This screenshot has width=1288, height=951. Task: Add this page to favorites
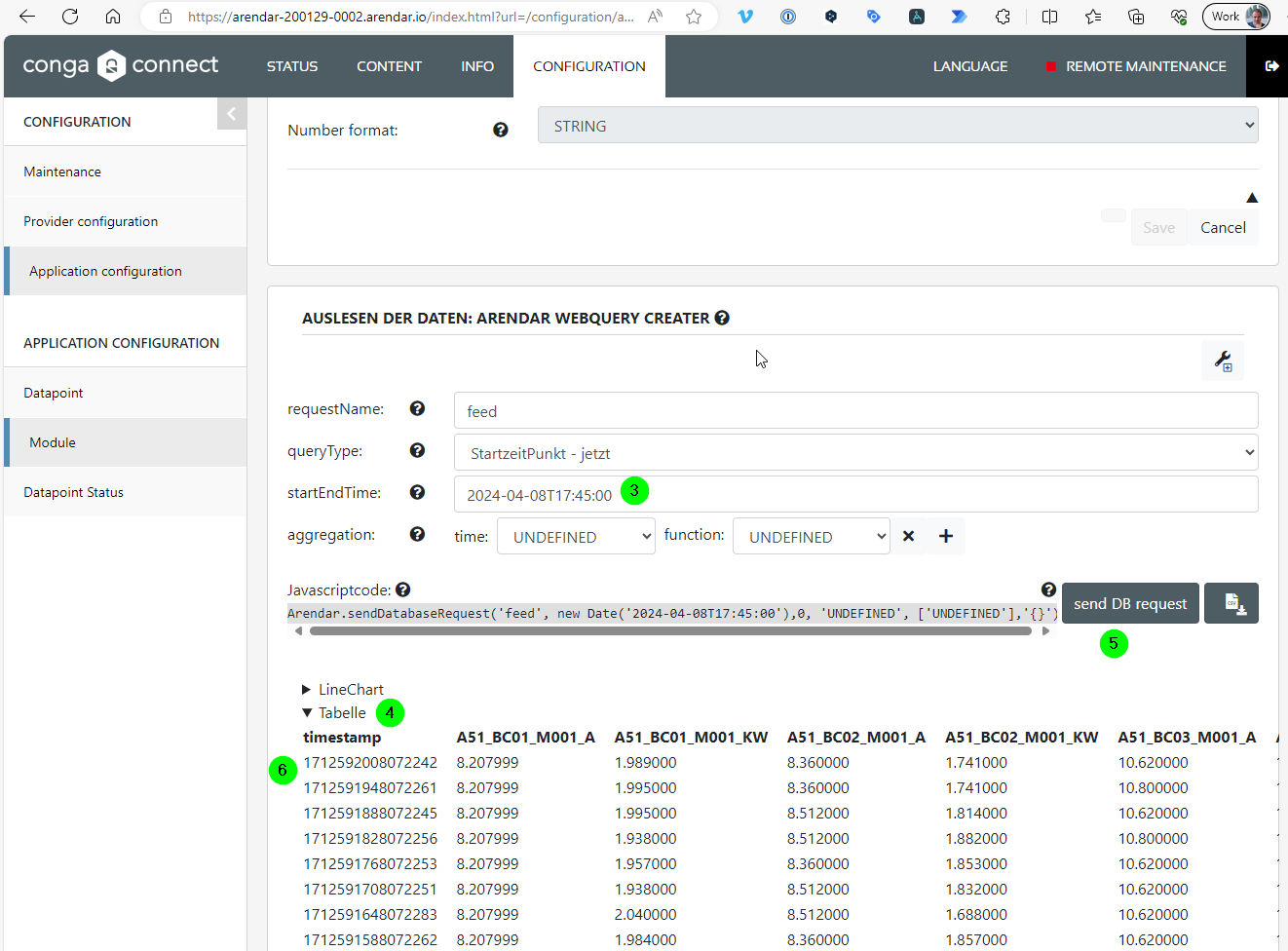coord(694,17)
